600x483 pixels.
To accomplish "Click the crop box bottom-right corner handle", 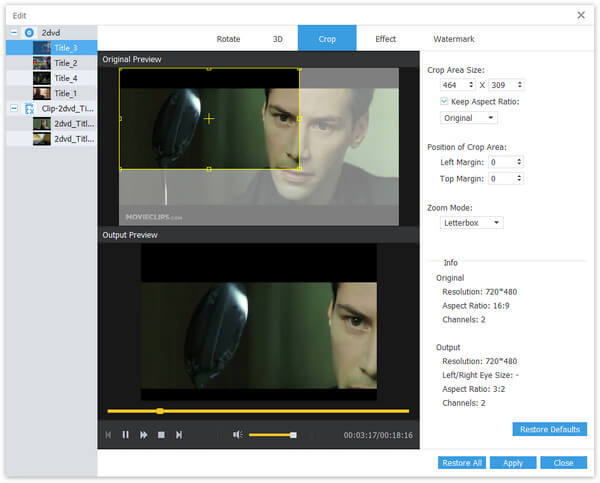I will point(299,169).
